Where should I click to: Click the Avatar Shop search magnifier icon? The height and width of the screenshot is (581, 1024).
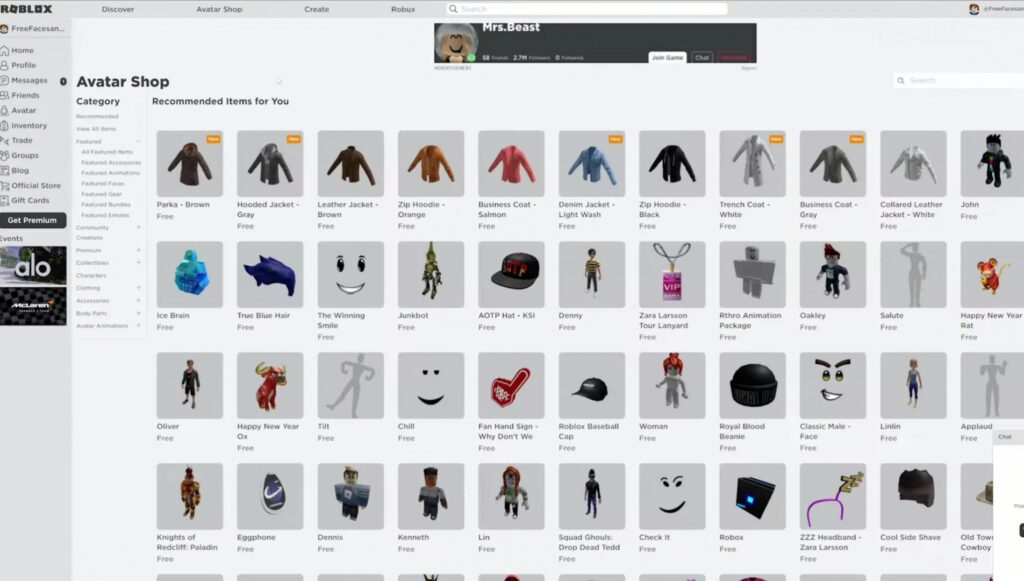pos(901,80)
